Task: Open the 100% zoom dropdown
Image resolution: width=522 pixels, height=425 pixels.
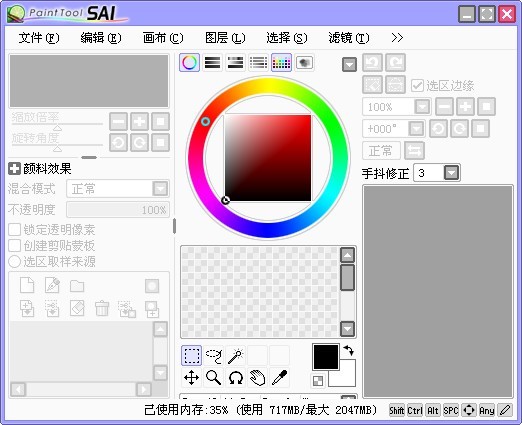Action: (x=422, y=107)
